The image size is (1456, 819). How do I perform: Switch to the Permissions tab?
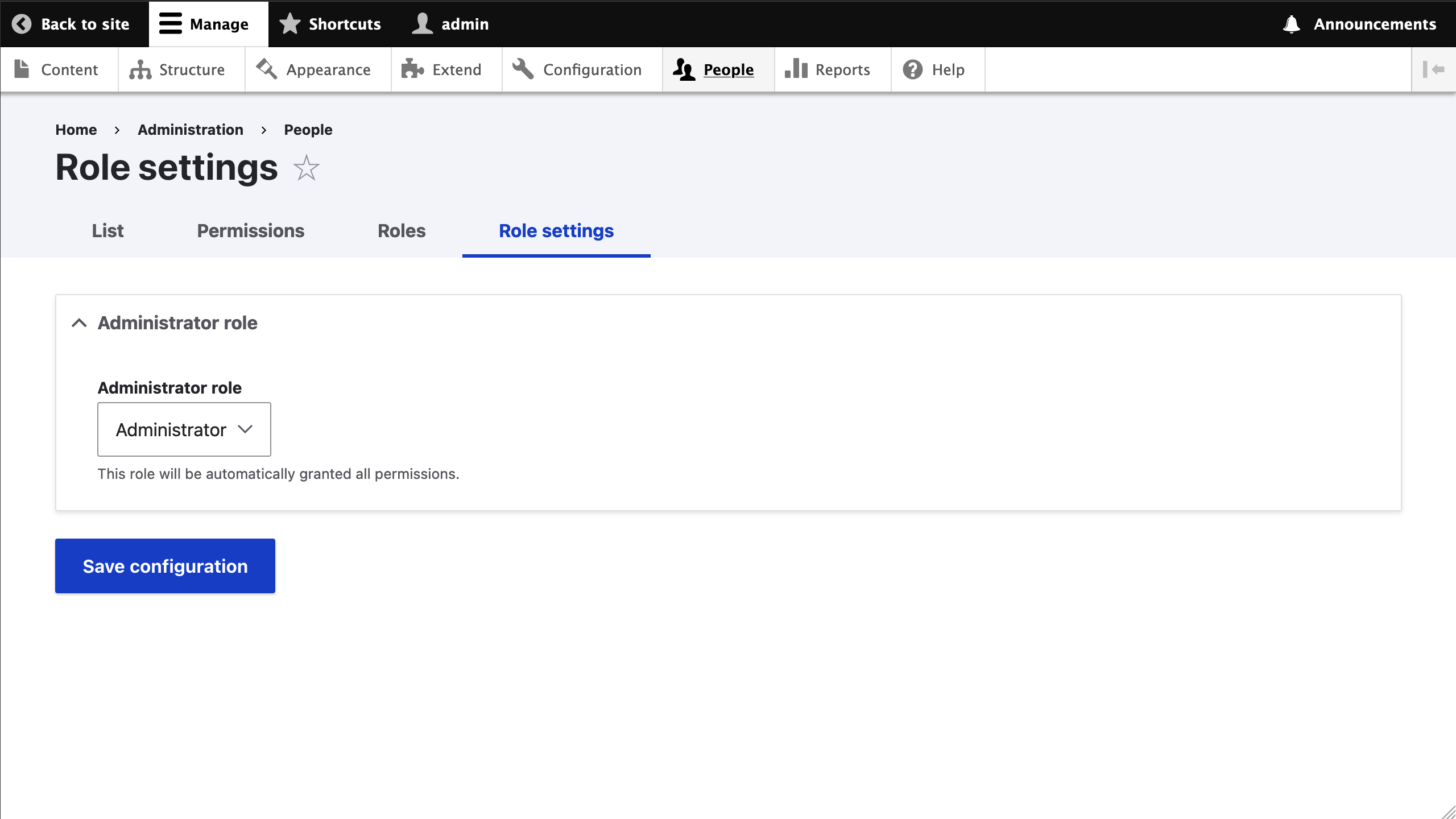[250, 231]
